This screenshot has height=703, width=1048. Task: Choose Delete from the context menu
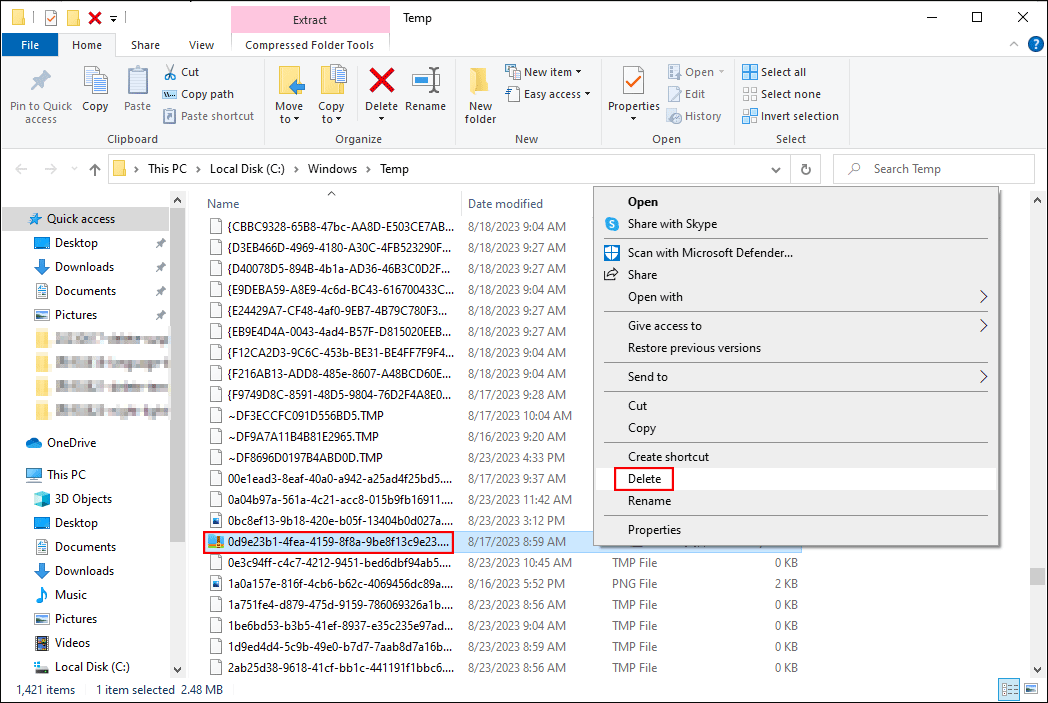643,479
